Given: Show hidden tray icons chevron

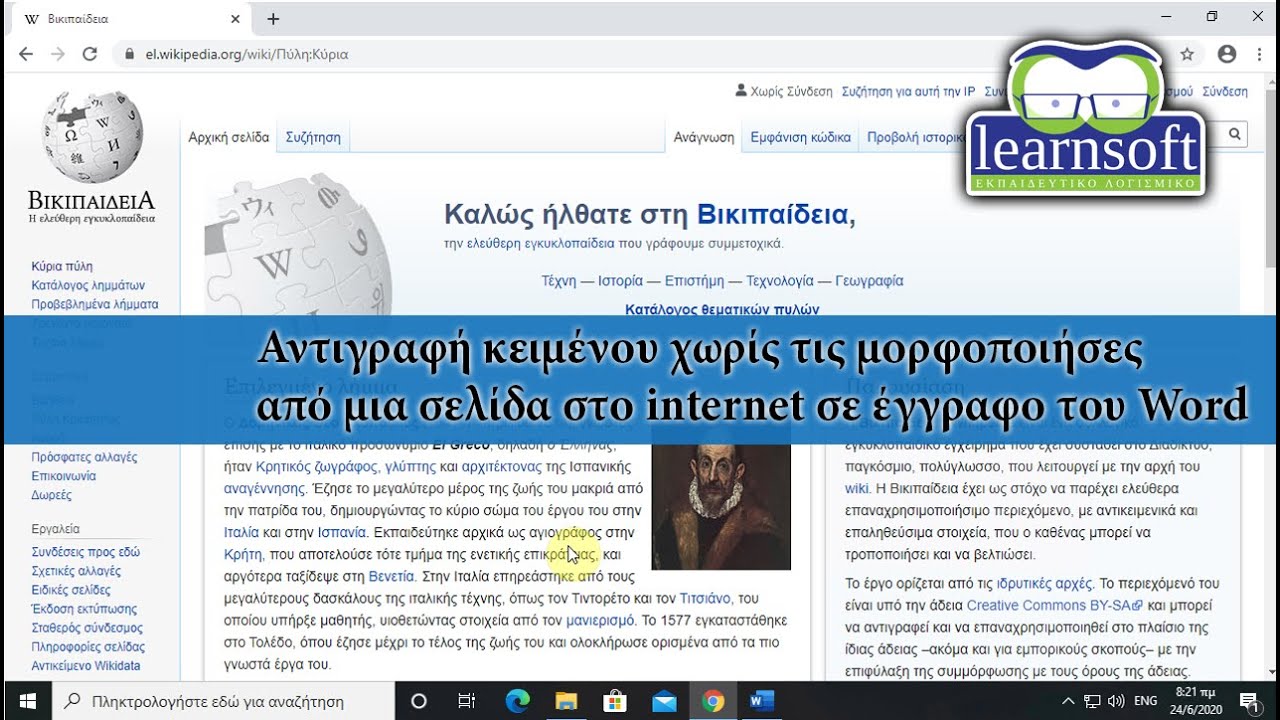Looking at the screenshot, I should click(1068, 701).
